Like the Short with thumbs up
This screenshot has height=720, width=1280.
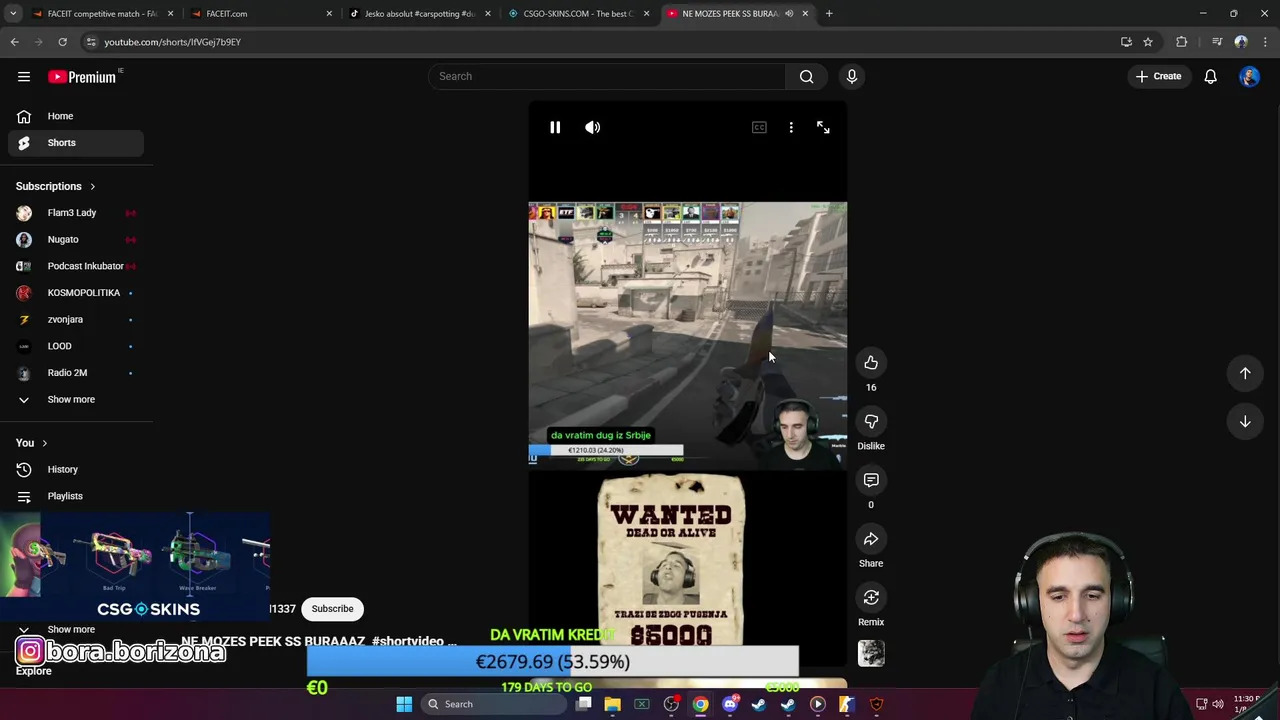point(871,363)
